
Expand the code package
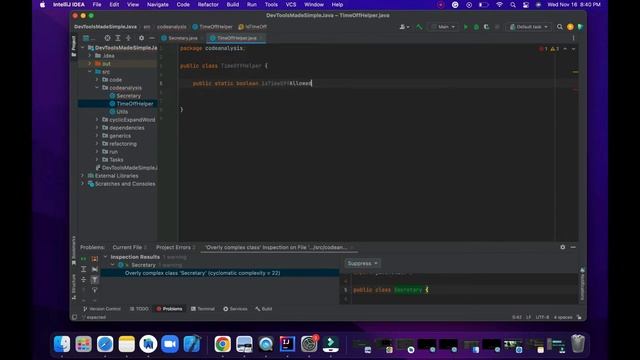click(97, 80)
